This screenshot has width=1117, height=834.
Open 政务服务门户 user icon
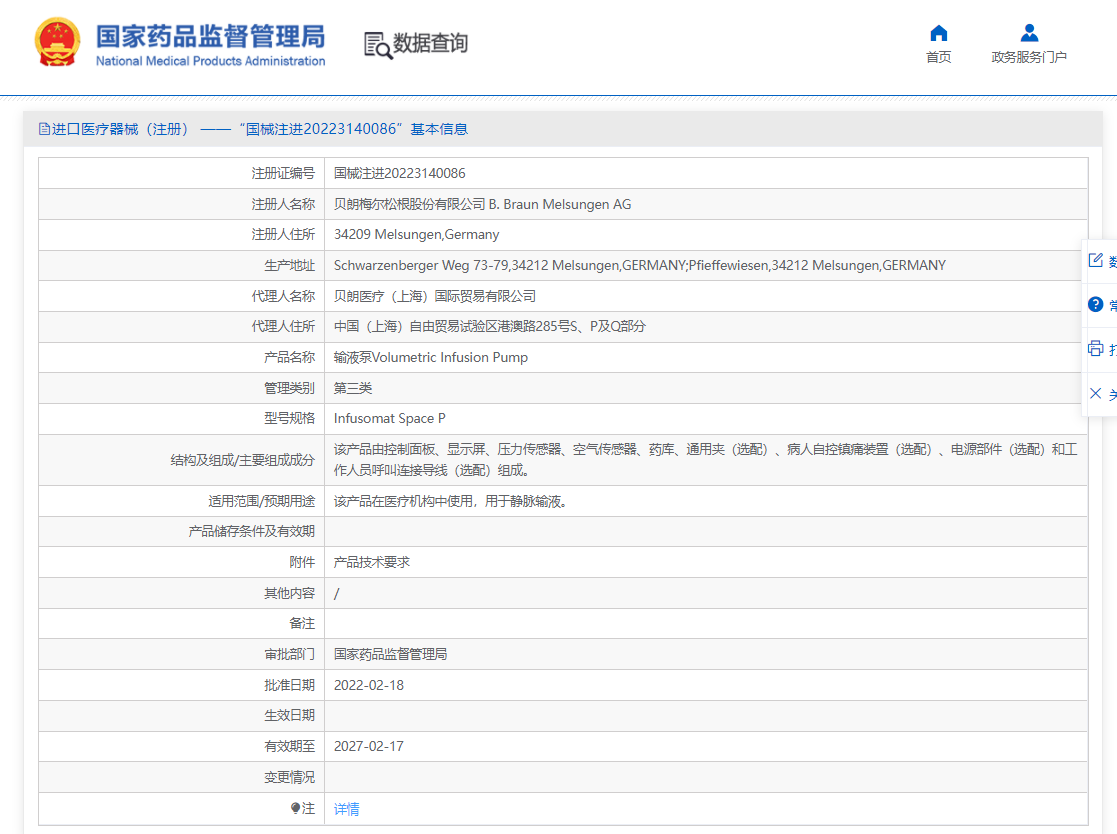coord(1029,33)
